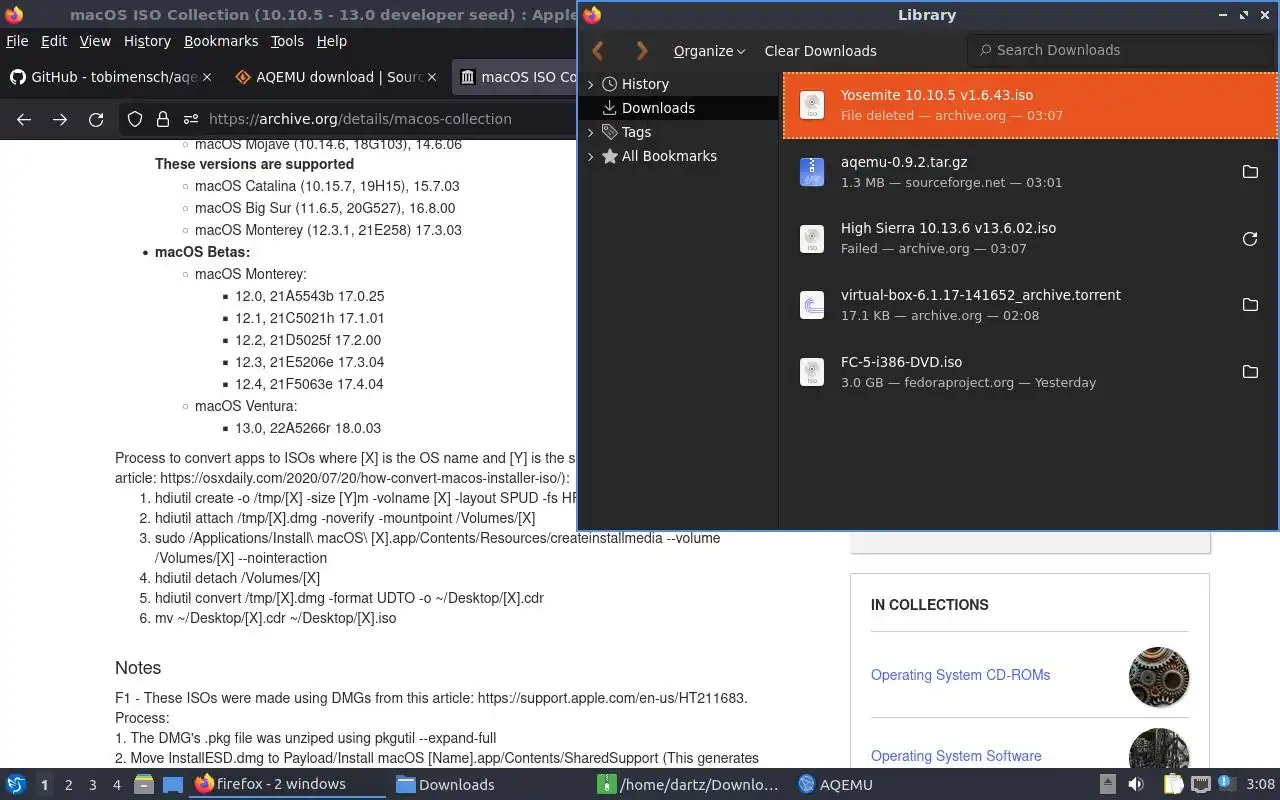Screen dimensions: 1280x800
Task: Click archive icon of aqemu-0.9.2.tar.gz
Action: click(x=812, y=172)
